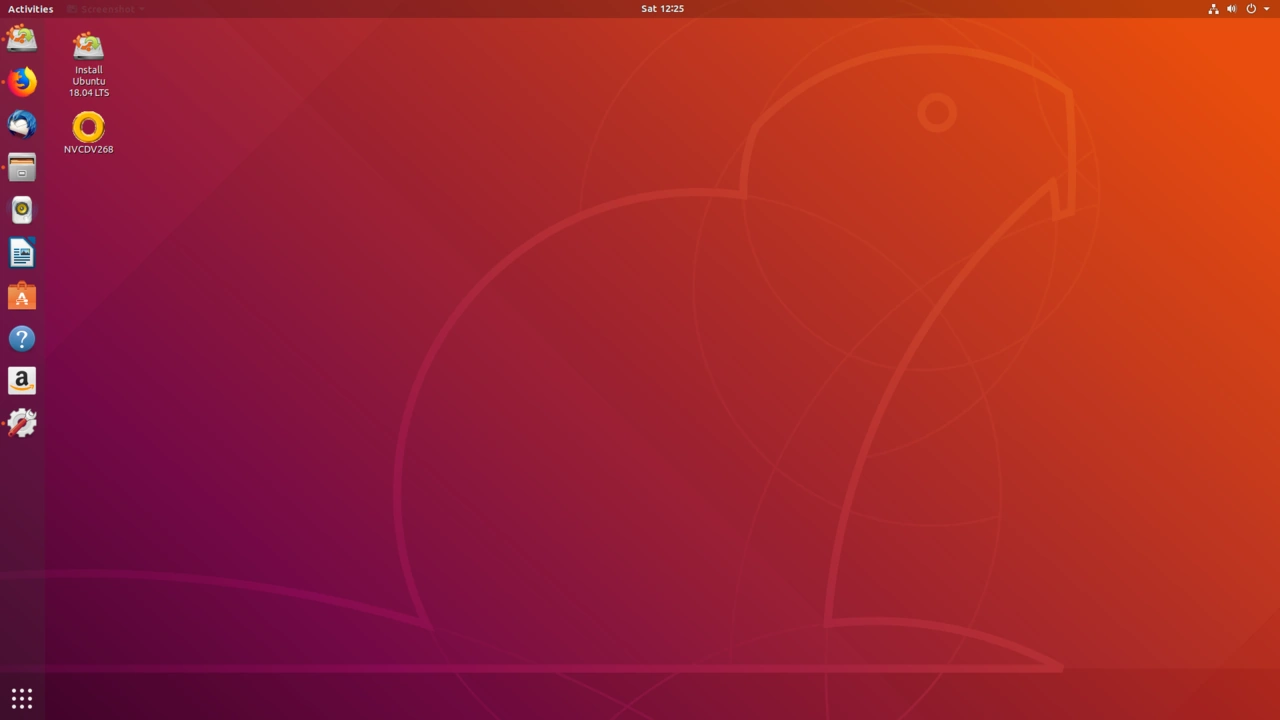Image resolution: width=1280 pixels, height=720 pixels.
Task: Open the calendar by clicking Sat 12:25
Action: [x=662, y=9]
